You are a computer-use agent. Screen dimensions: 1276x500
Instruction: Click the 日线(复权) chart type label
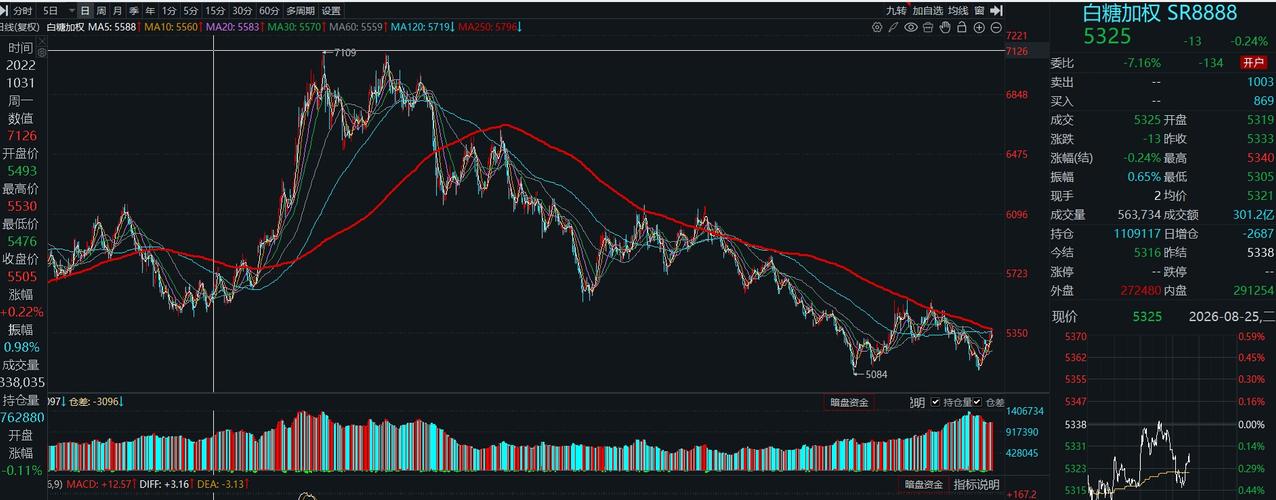(x=20, y=27)
